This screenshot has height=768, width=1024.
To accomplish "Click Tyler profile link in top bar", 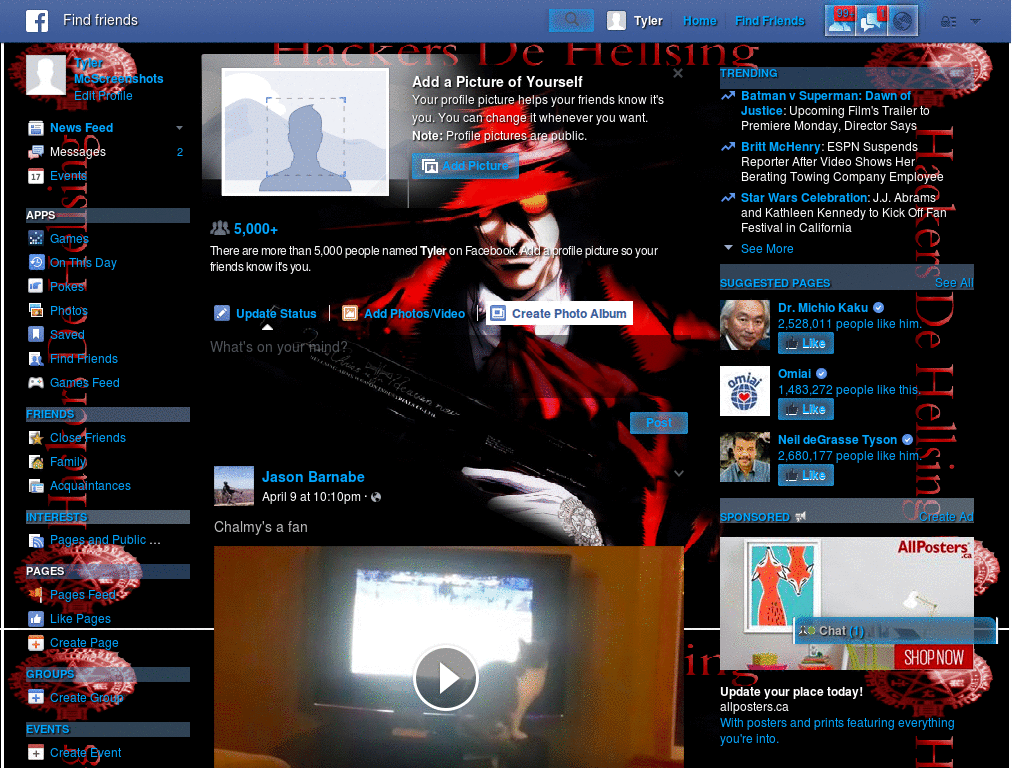I will pos(635,21).
